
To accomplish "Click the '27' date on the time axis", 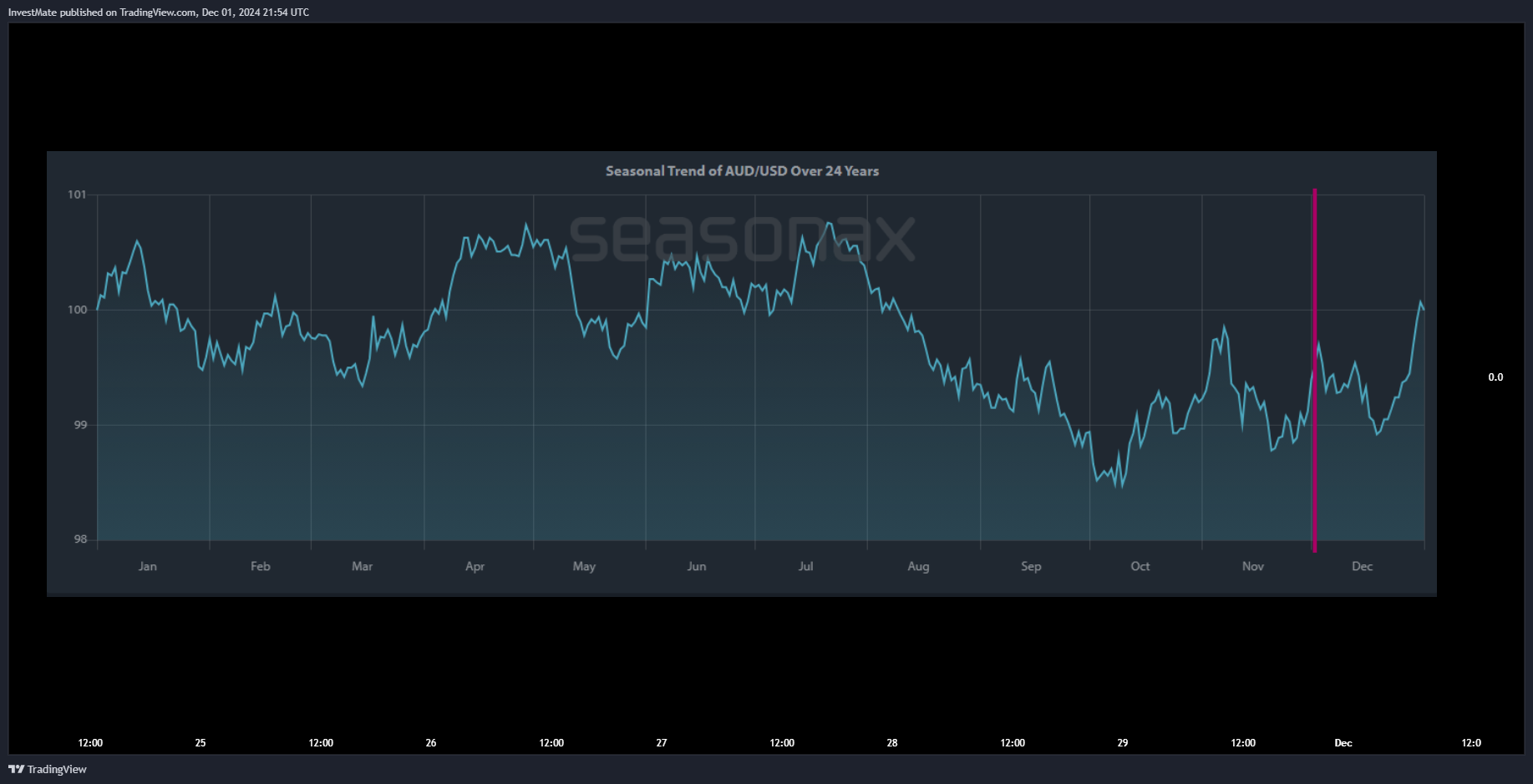I will 662,743.
